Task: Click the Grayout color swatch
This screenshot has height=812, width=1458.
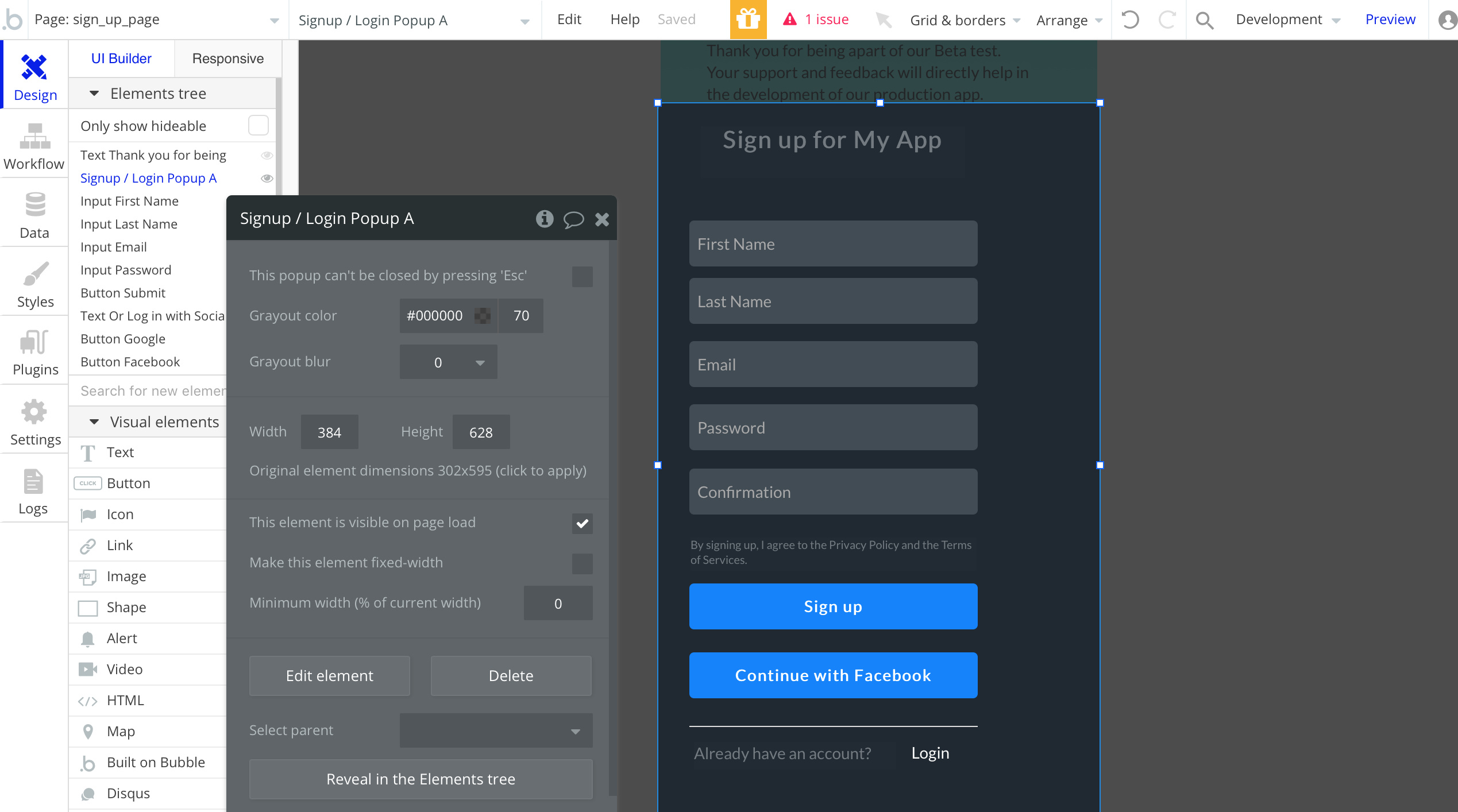Action: (483, 316)
